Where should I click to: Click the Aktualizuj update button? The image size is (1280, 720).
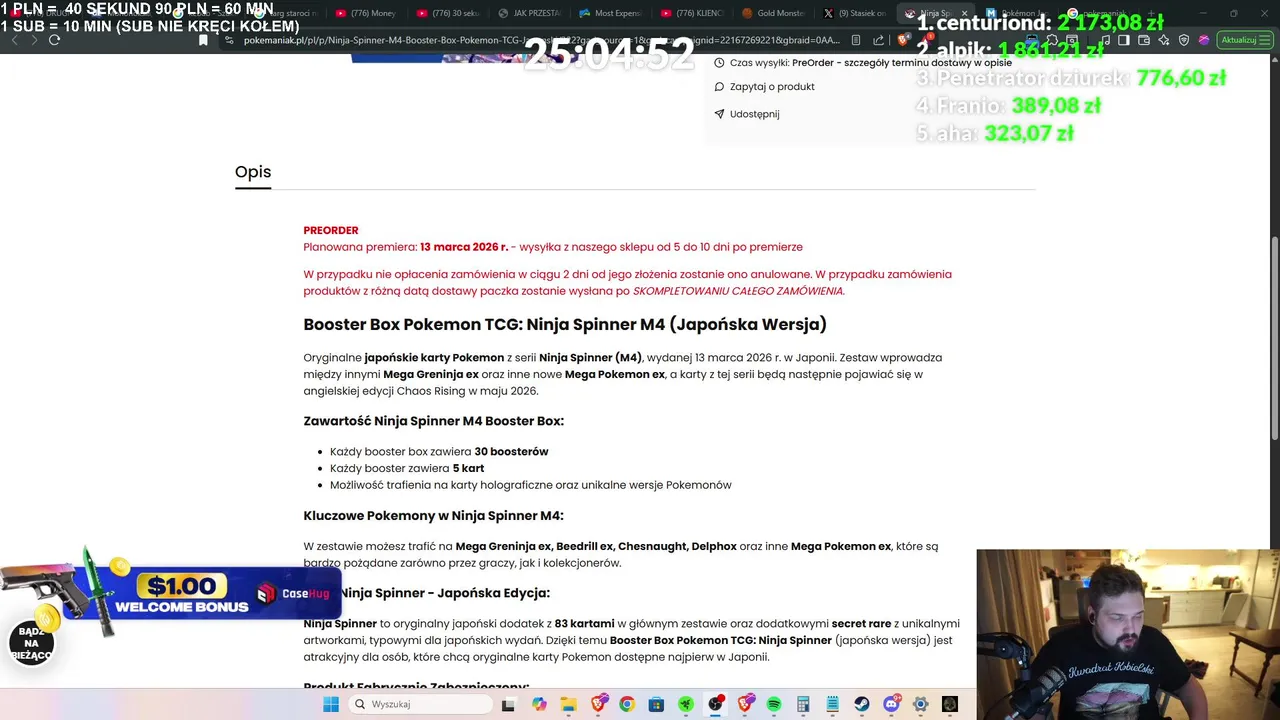[x=1239, y=40]
